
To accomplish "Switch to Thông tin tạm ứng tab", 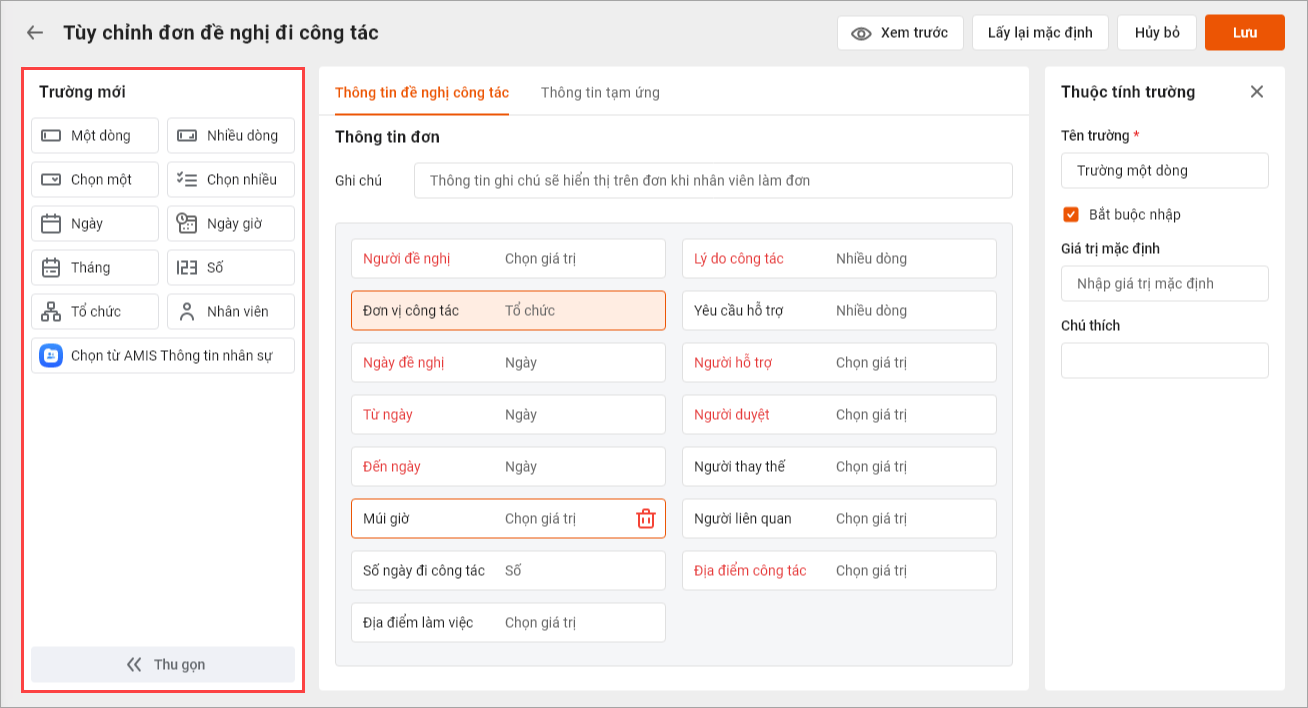I will [x=600, y=93].
